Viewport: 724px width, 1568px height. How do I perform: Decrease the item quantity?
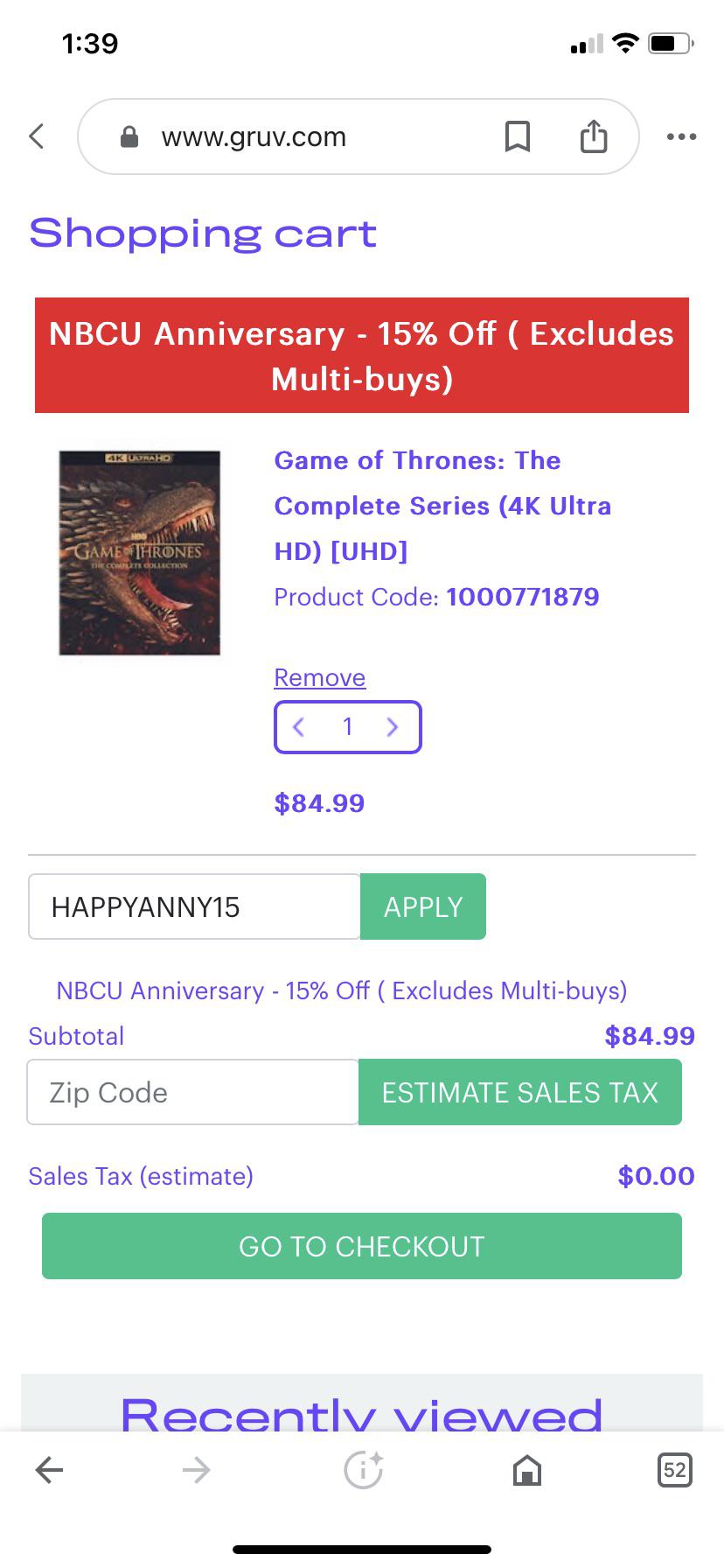coord(298,726)
